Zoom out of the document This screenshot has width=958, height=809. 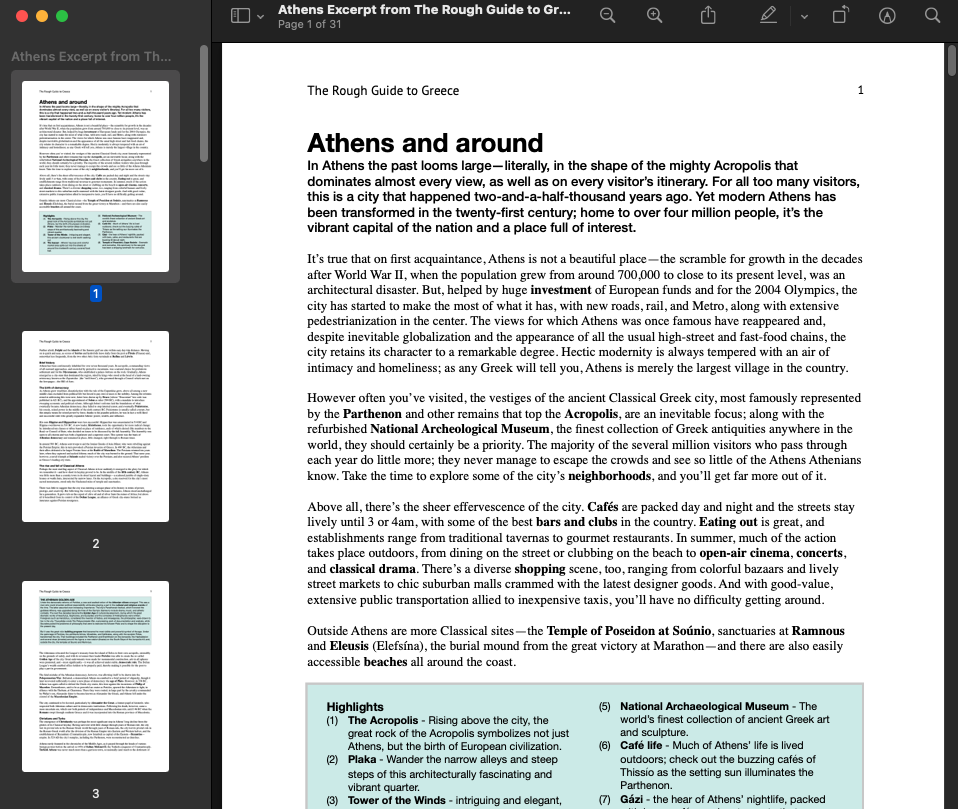pos(607,16)
